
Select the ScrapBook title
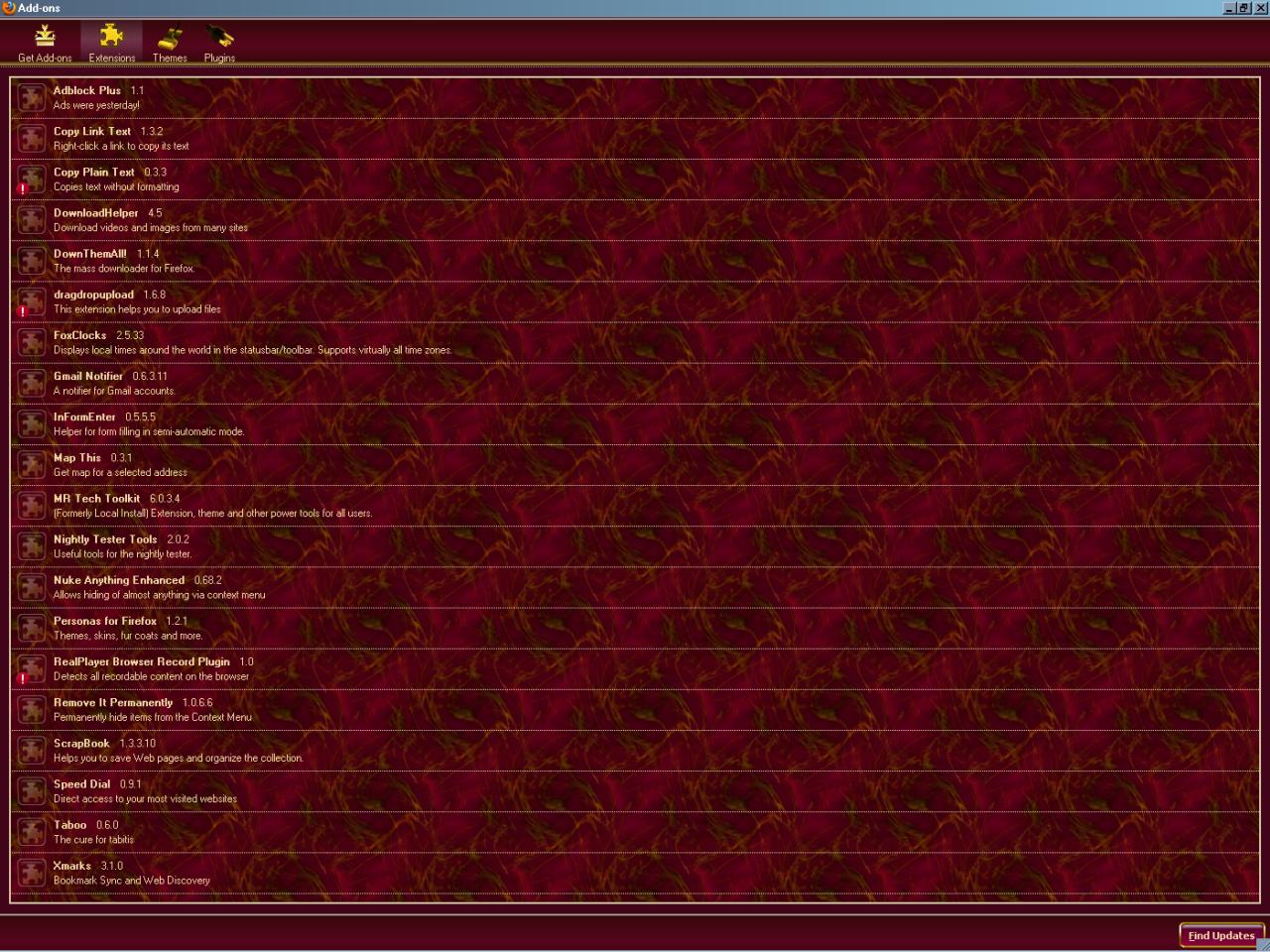tap(81, 743)
